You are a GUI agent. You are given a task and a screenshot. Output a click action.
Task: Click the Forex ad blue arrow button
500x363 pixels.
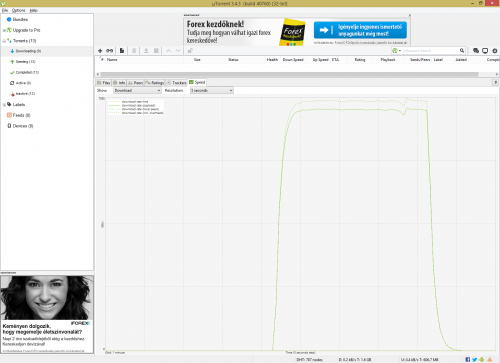tap(360, 30)
